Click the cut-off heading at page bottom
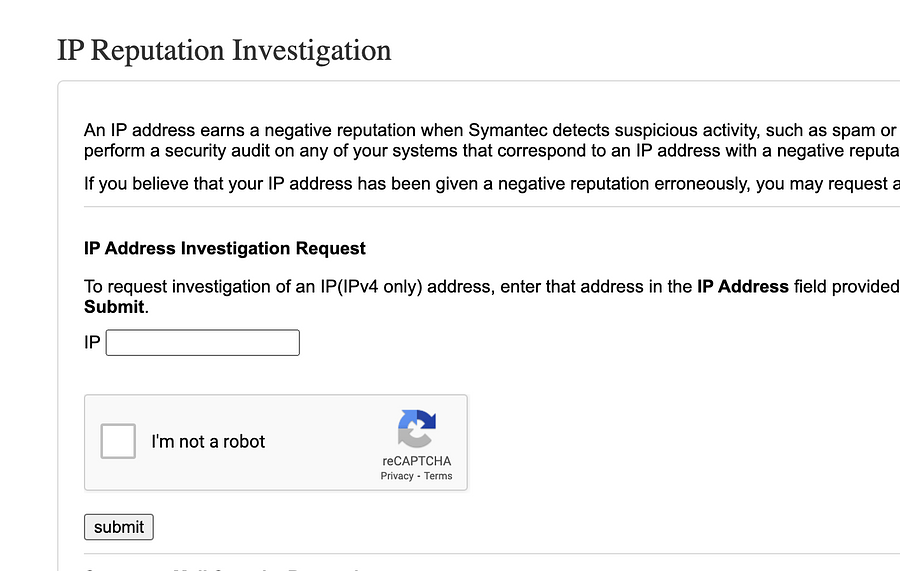900x571 pixels. tap(224, 568)
